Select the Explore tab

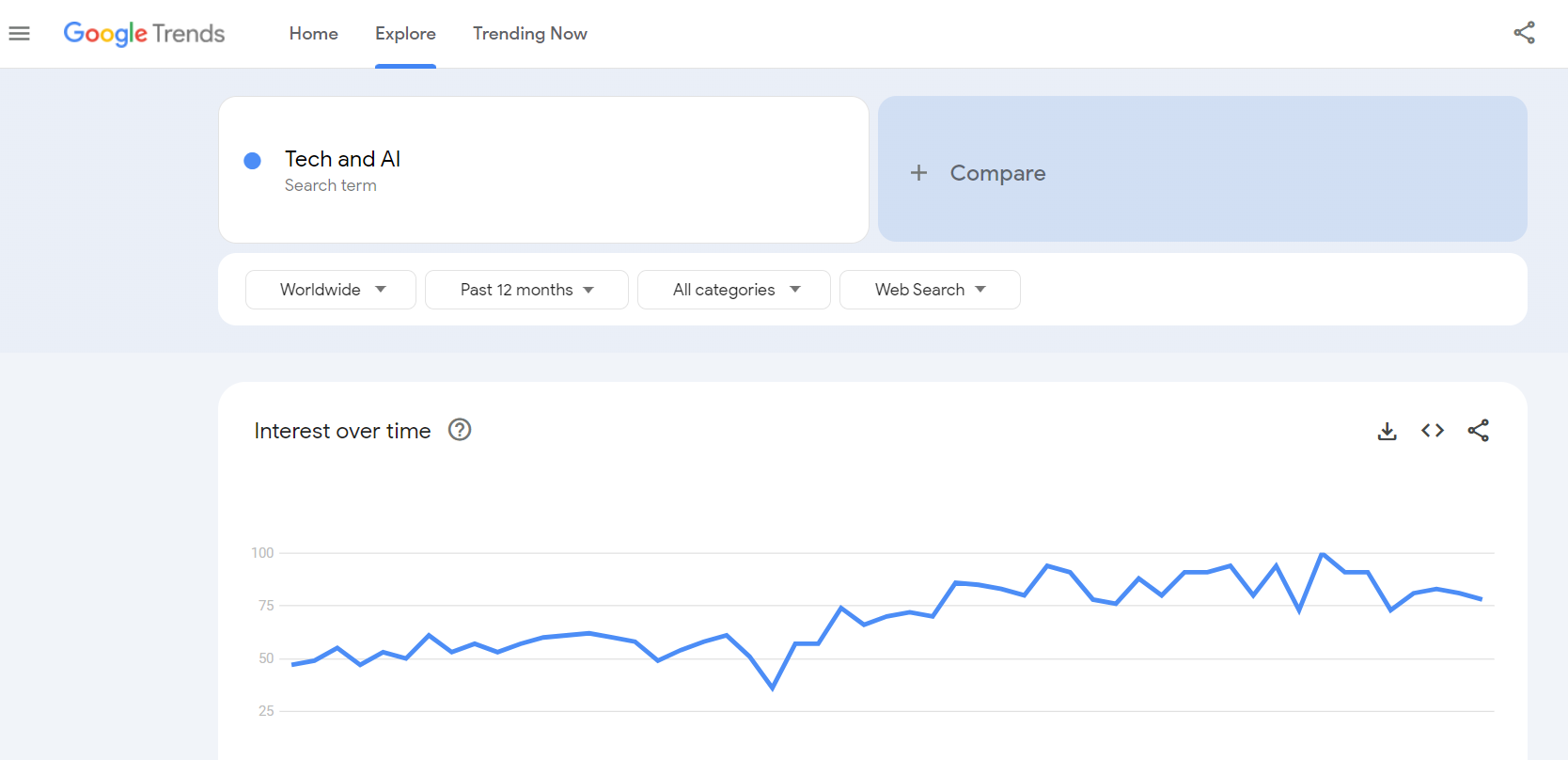(405, 34)
